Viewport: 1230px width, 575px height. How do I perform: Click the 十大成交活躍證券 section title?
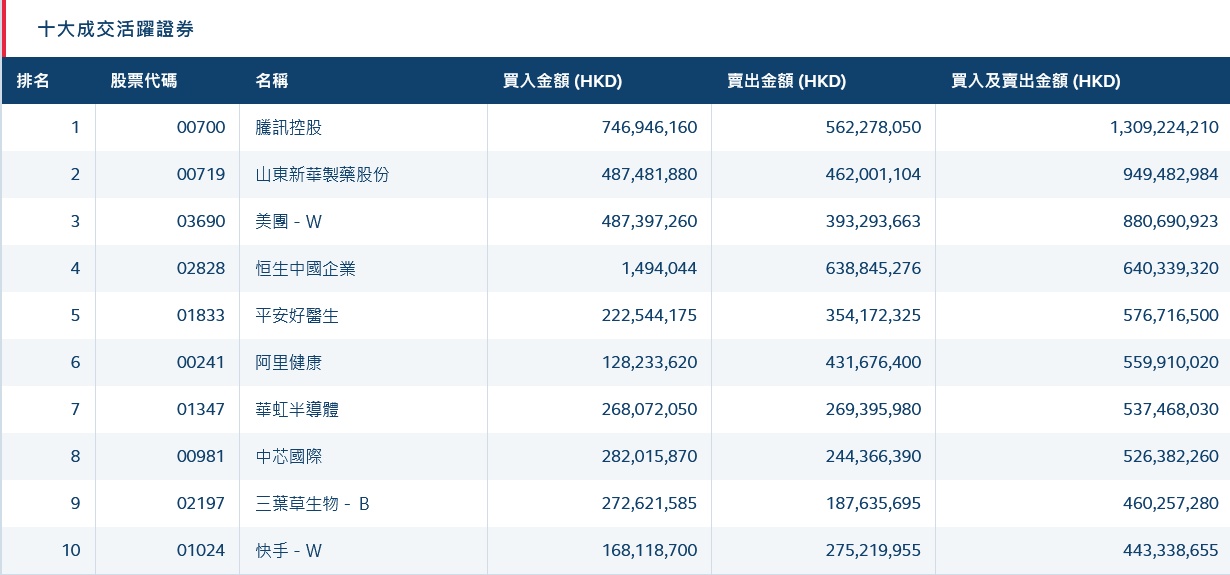point(115,30)
